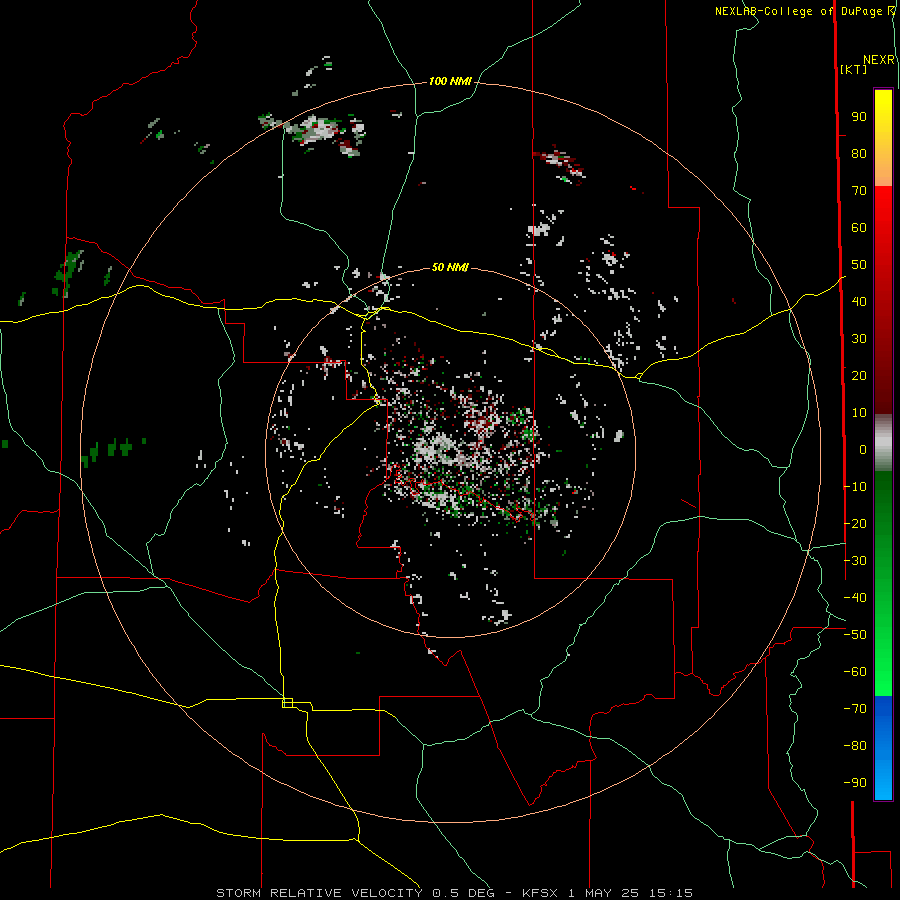
Task: Click the 50 NMI range ring label
Action: point(450,267)
